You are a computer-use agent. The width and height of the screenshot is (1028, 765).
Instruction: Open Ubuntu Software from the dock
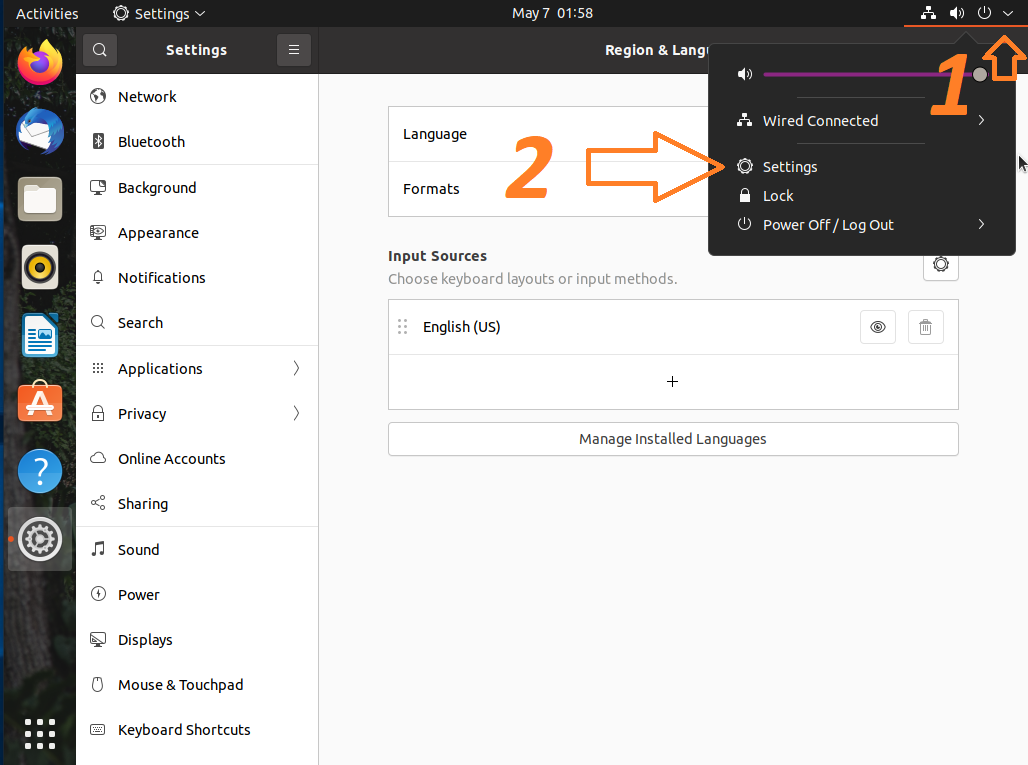tap(40, 403)
